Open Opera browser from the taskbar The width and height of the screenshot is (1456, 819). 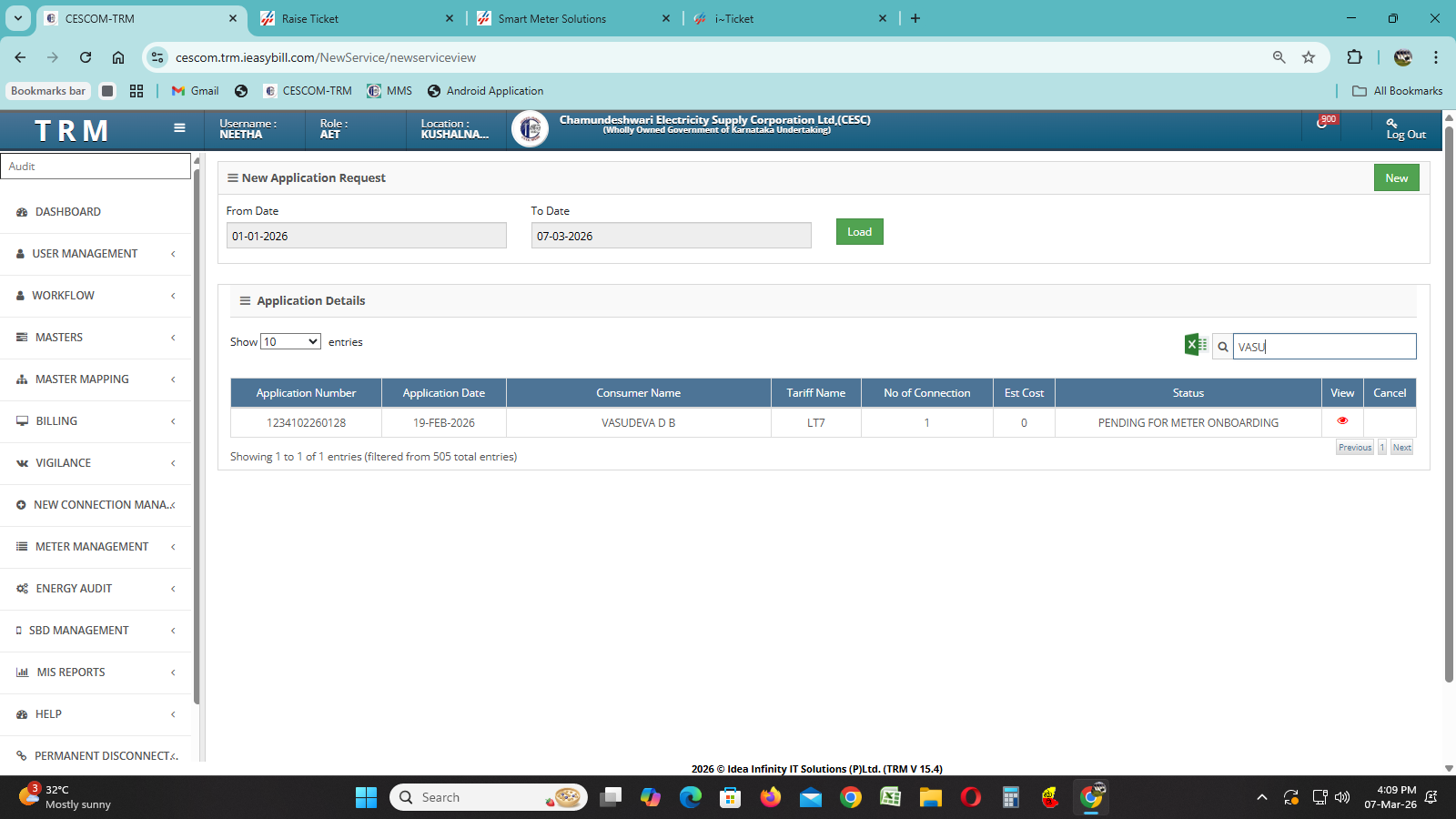tap(971, 798)
